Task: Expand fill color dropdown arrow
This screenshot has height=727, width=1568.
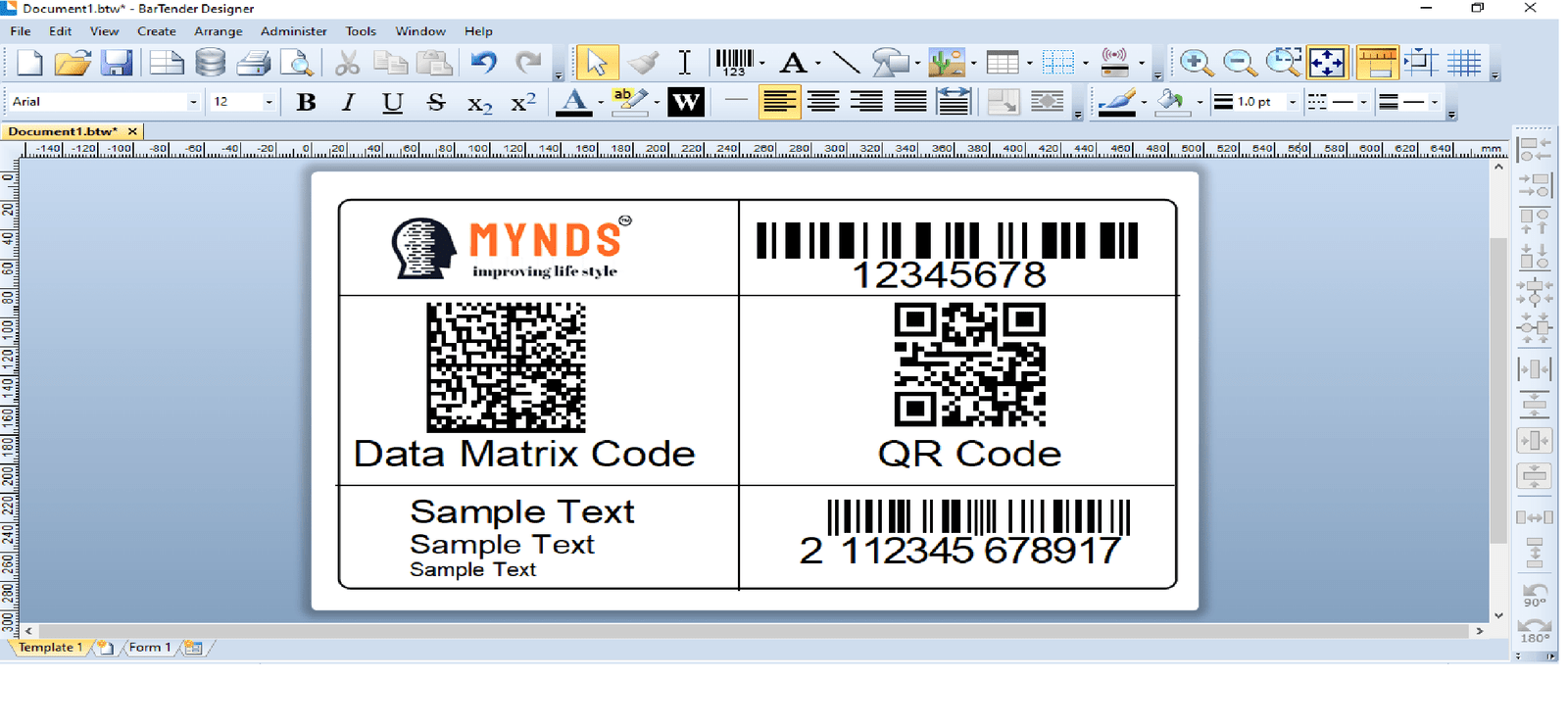Action: 1200,103
